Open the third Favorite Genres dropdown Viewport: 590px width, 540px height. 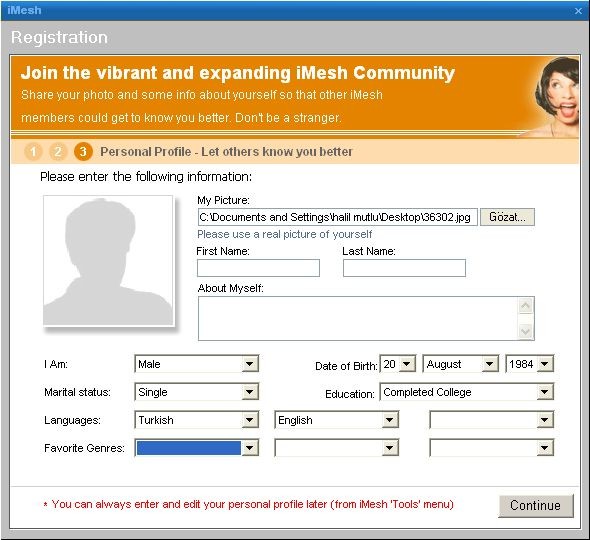[x=491, y=448]
